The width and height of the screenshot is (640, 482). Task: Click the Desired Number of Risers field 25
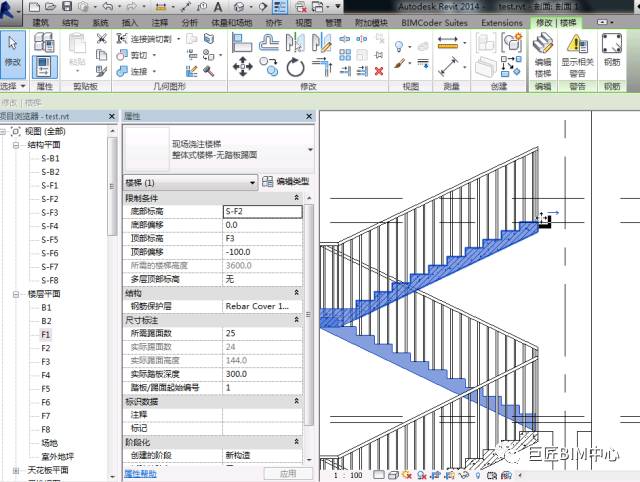[x=263, y=333]
